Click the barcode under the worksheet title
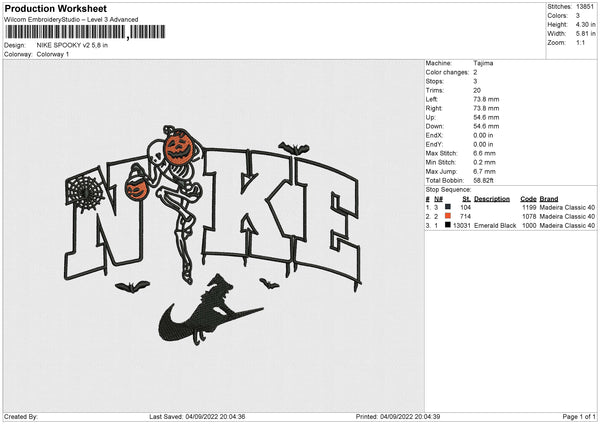The height and width of the screenshot is (424, 600). [x=85, y=32]
